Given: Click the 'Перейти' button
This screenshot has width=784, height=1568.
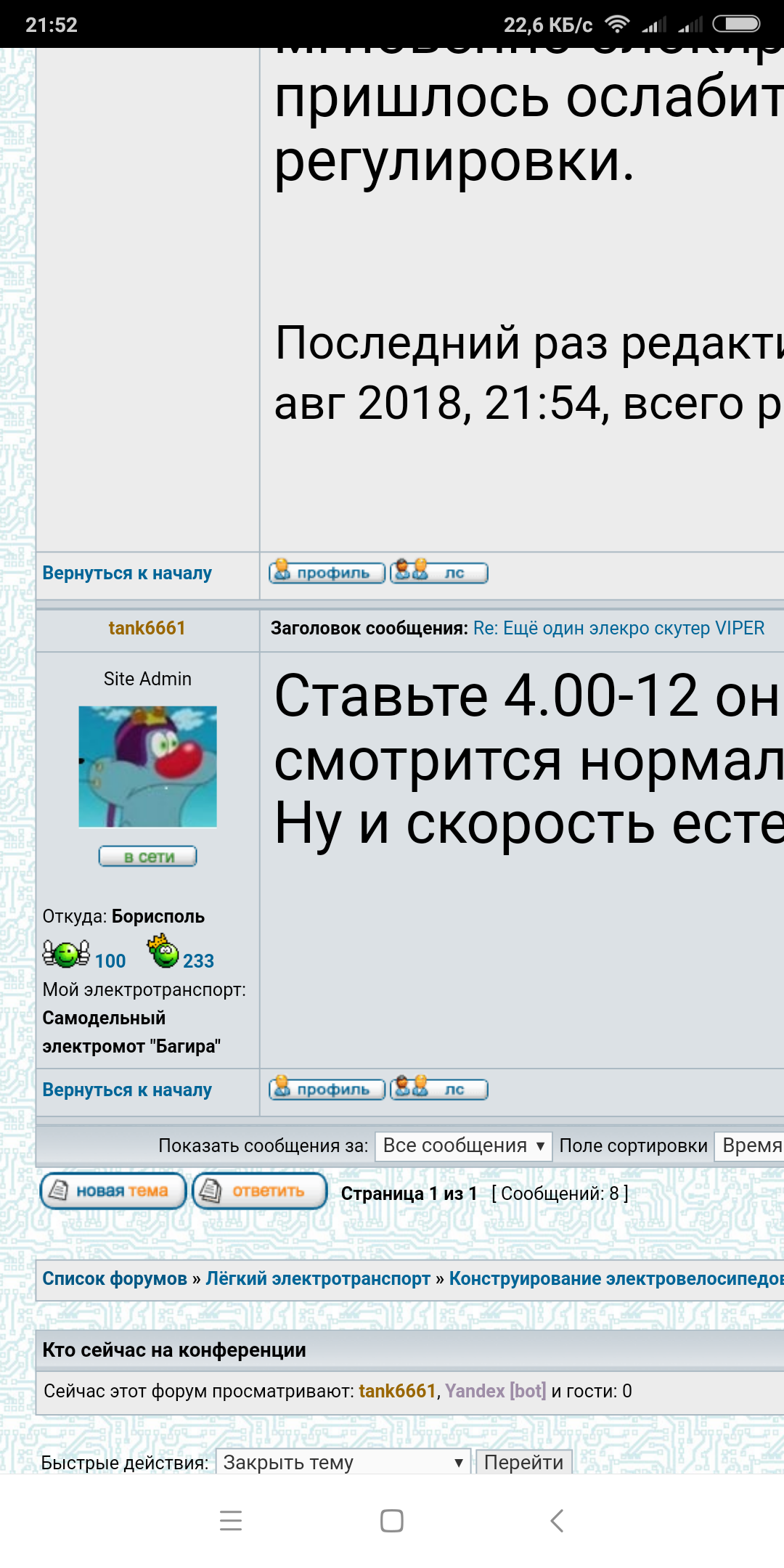Looking at the screenshot, I should (523, 1462).
